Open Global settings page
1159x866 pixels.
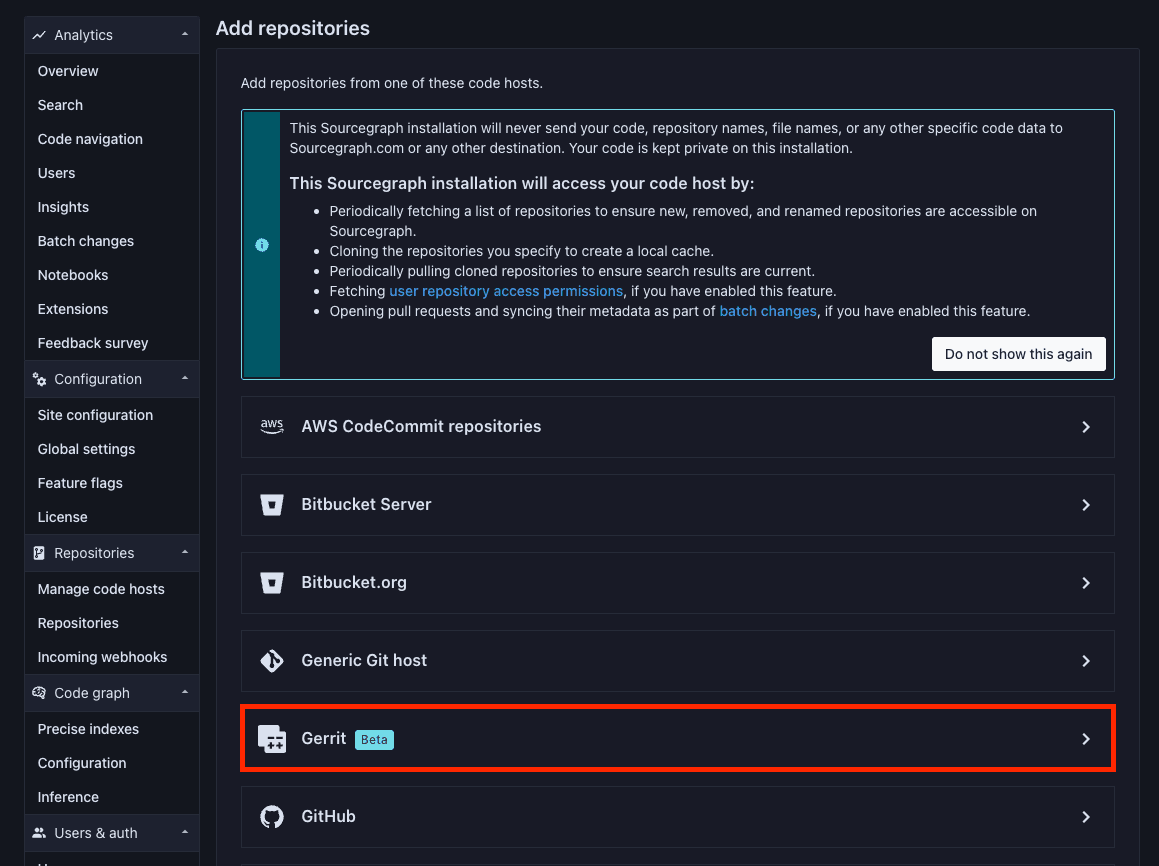point(86,449)
